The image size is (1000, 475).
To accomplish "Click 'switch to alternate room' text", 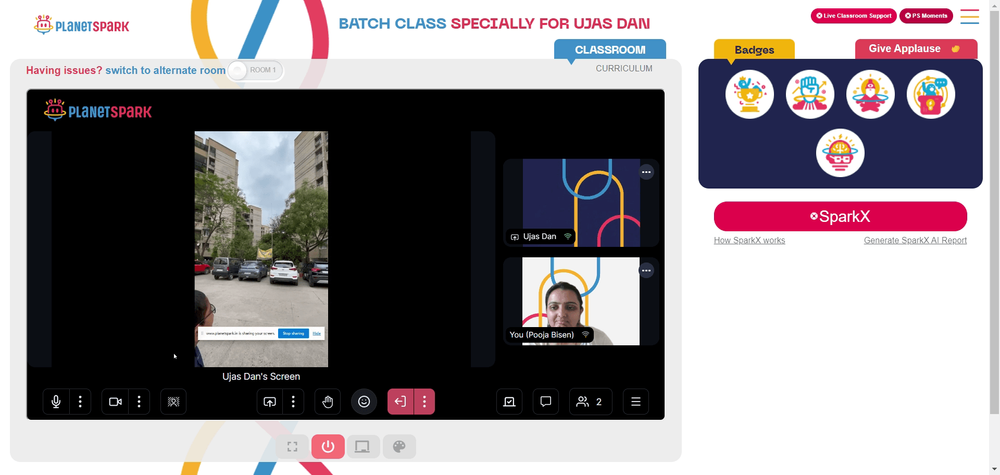I will [165, 70].
